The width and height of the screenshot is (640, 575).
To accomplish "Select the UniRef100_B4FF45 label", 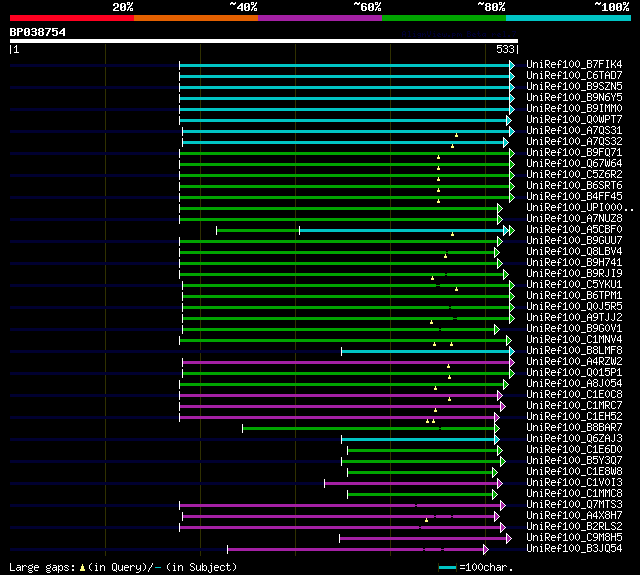I will click(x=574, y=197).
